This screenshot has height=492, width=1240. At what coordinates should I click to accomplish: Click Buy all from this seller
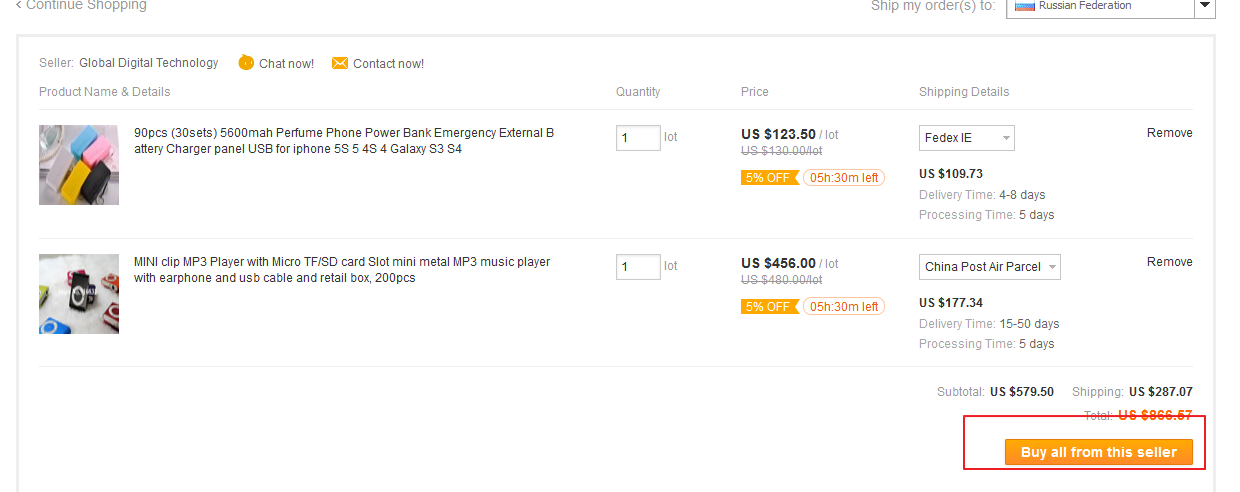(x=1098, y=452)
